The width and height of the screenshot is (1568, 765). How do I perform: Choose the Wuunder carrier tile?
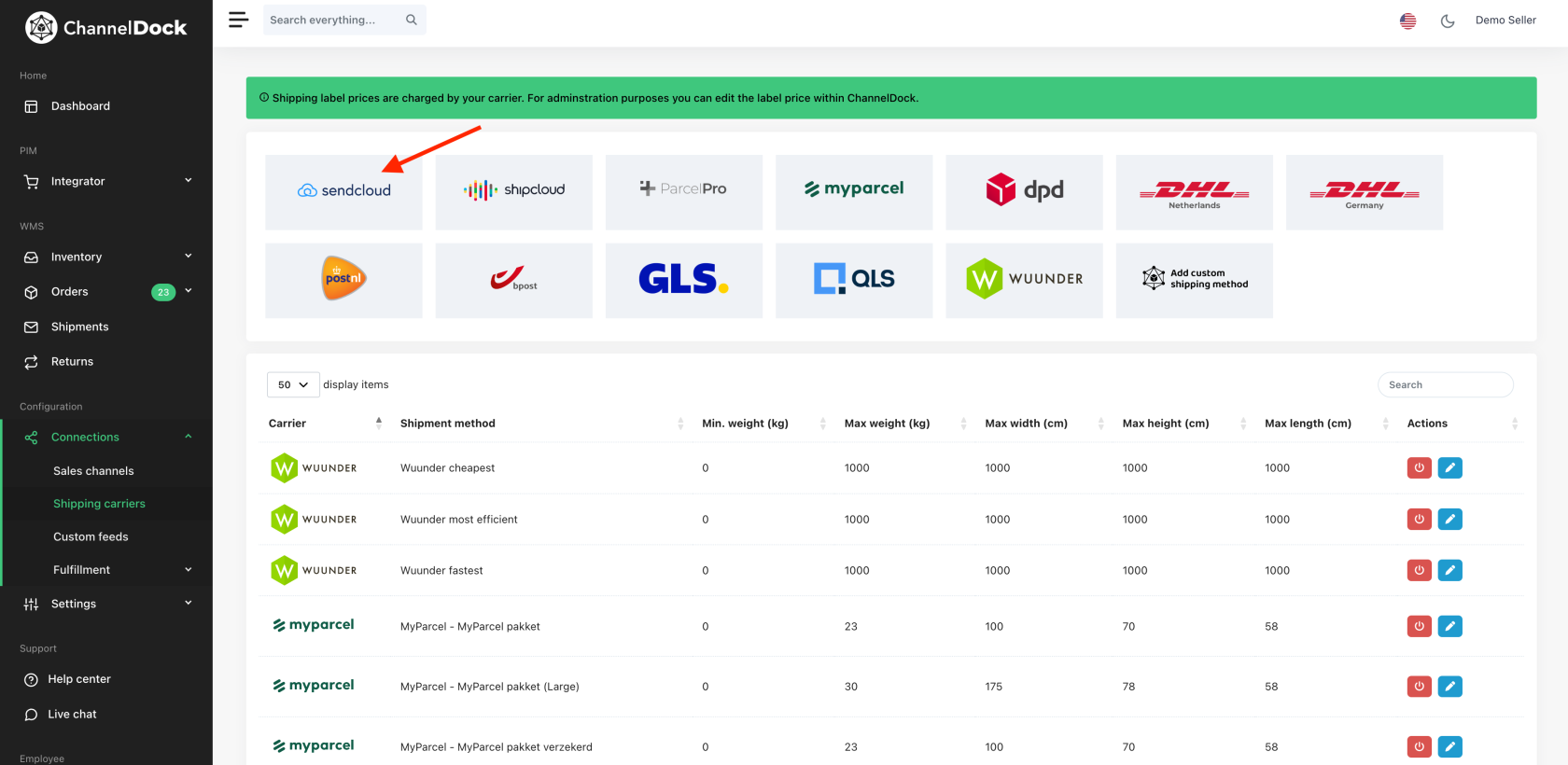pyautogui.click(x=1024, y=280)
